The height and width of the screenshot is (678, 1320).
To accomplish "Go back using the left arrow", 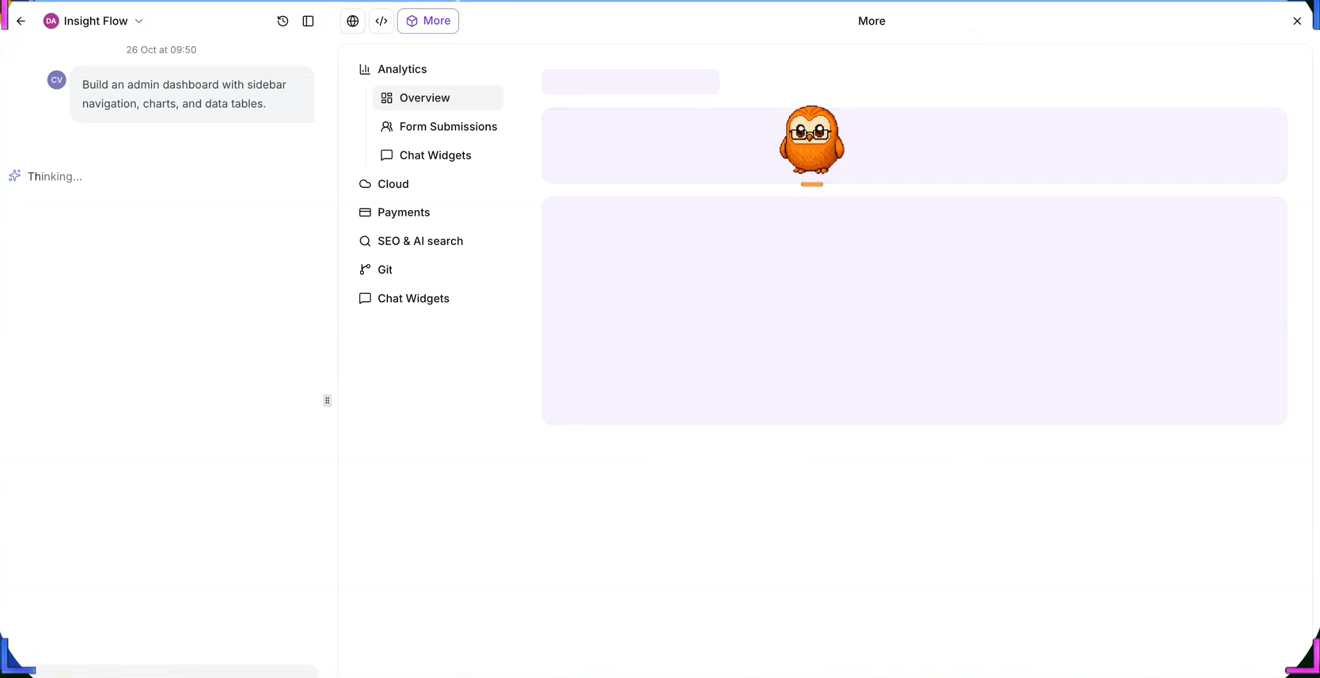I will coord(21,21).
